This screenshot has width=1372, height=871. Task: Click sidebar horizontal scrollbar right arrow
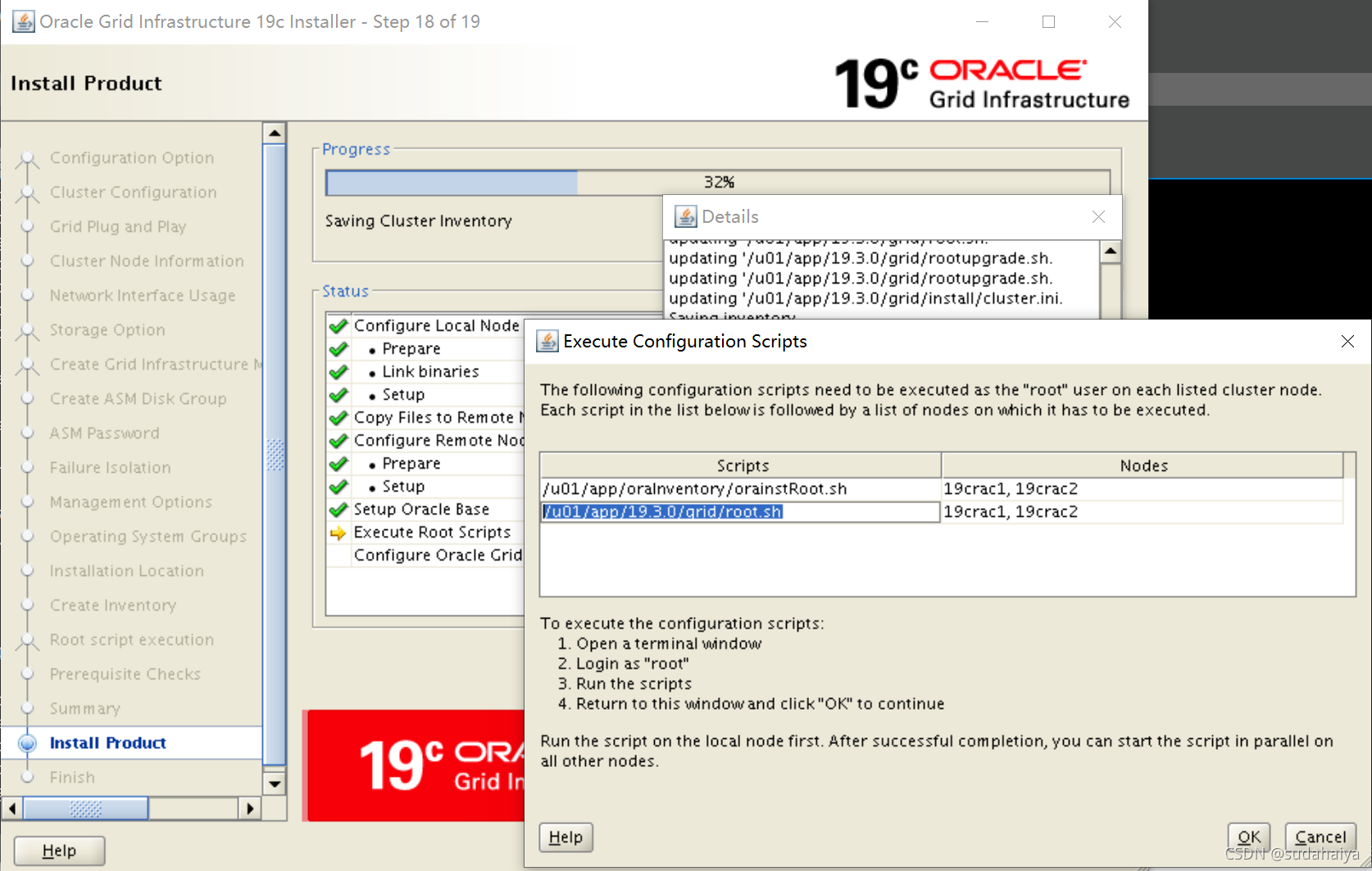click(x=250, y=809)
